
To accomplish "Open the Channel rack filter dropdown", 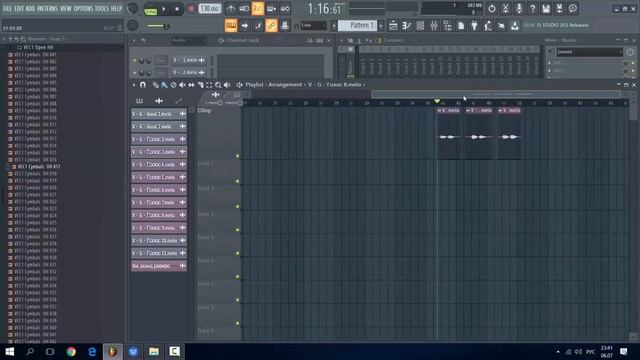I will coord(188,40).
